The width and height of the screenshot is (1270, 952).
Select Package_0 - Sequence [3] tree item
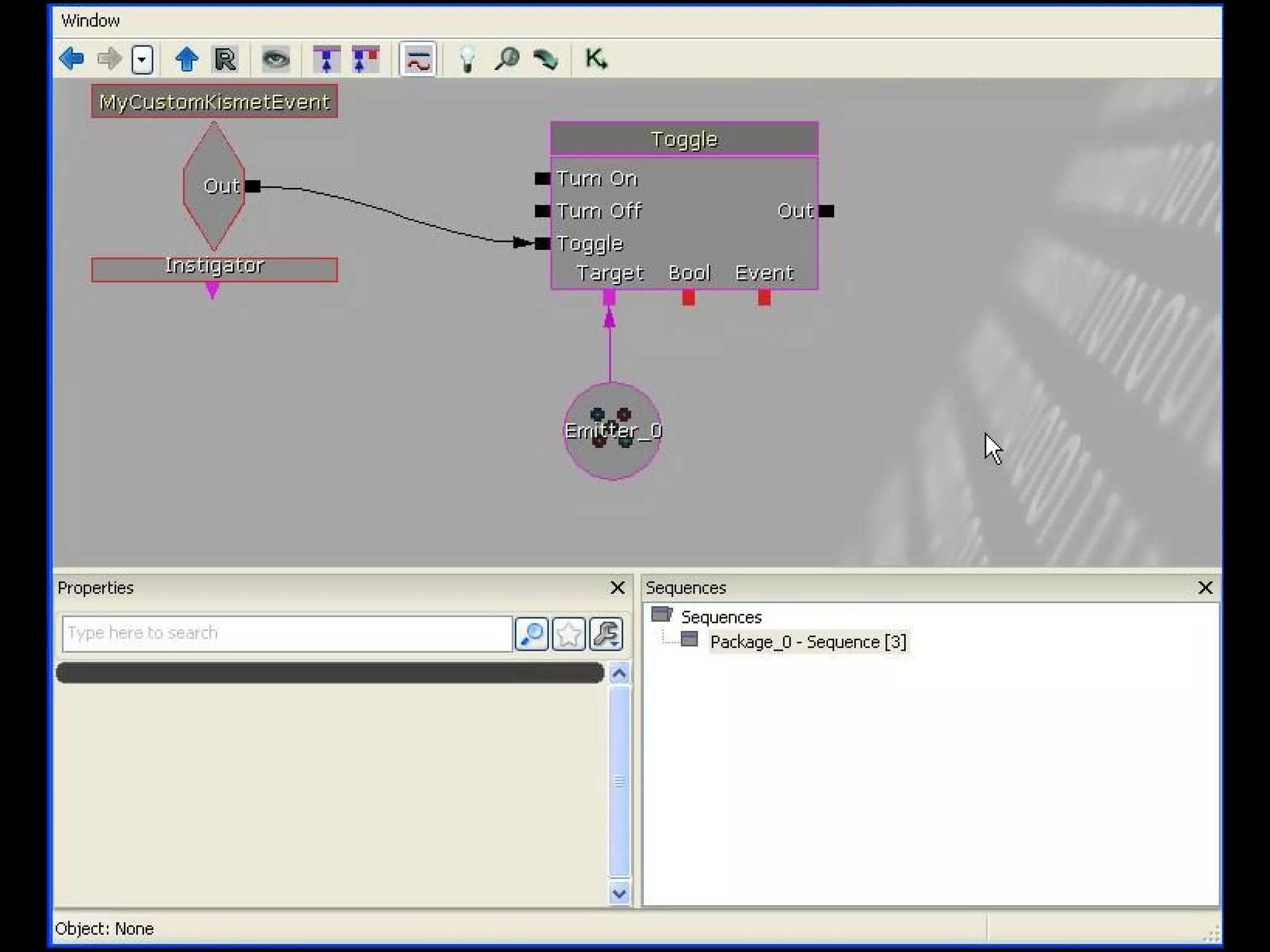tap(807, 642)
